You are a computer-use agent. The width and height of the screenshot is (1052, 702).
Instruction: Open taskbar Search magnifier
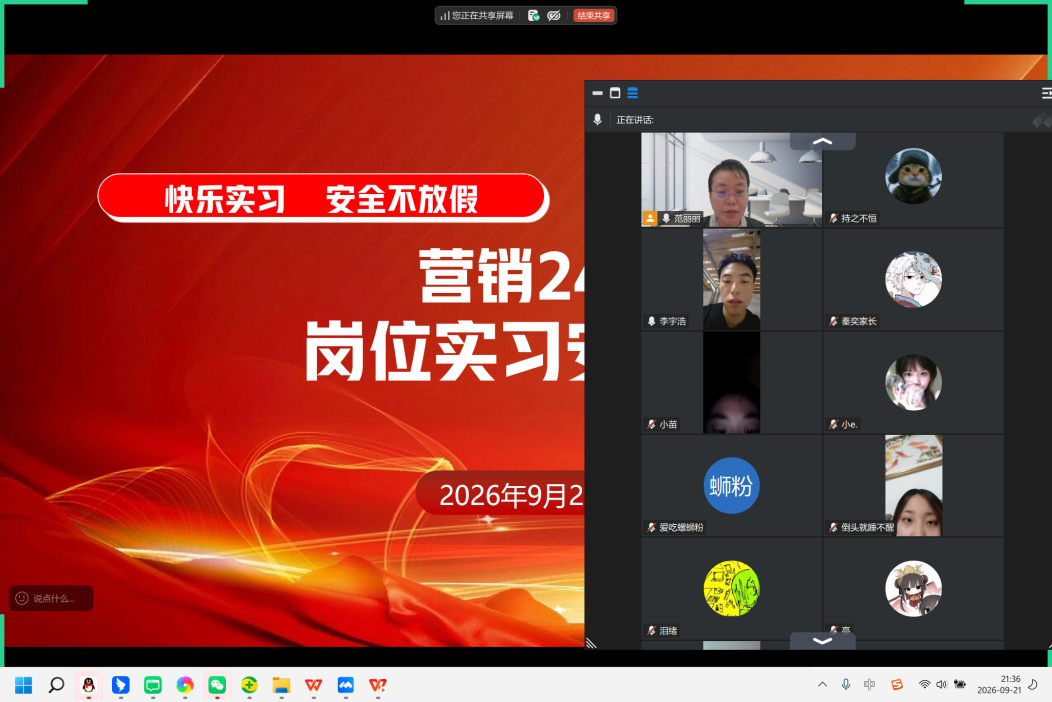(x=56, y=685)
